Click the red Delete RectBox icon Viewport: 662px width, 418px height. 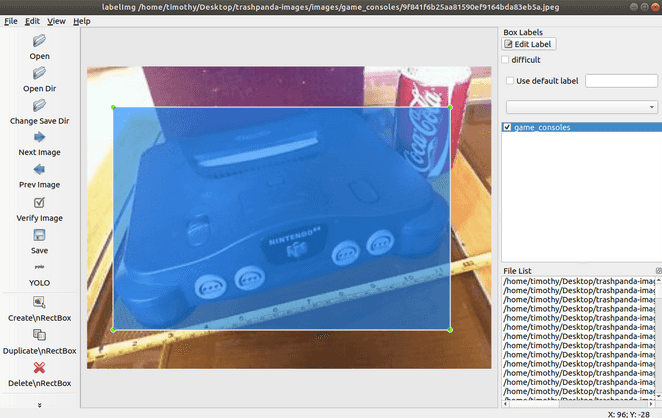pos(39,368)
